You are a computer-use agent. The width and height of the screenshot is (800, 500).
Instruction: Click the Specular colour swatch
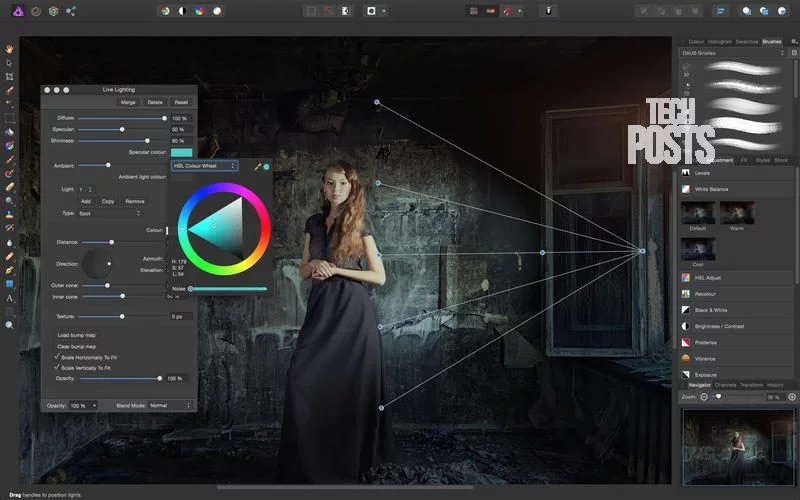(182, 152)
